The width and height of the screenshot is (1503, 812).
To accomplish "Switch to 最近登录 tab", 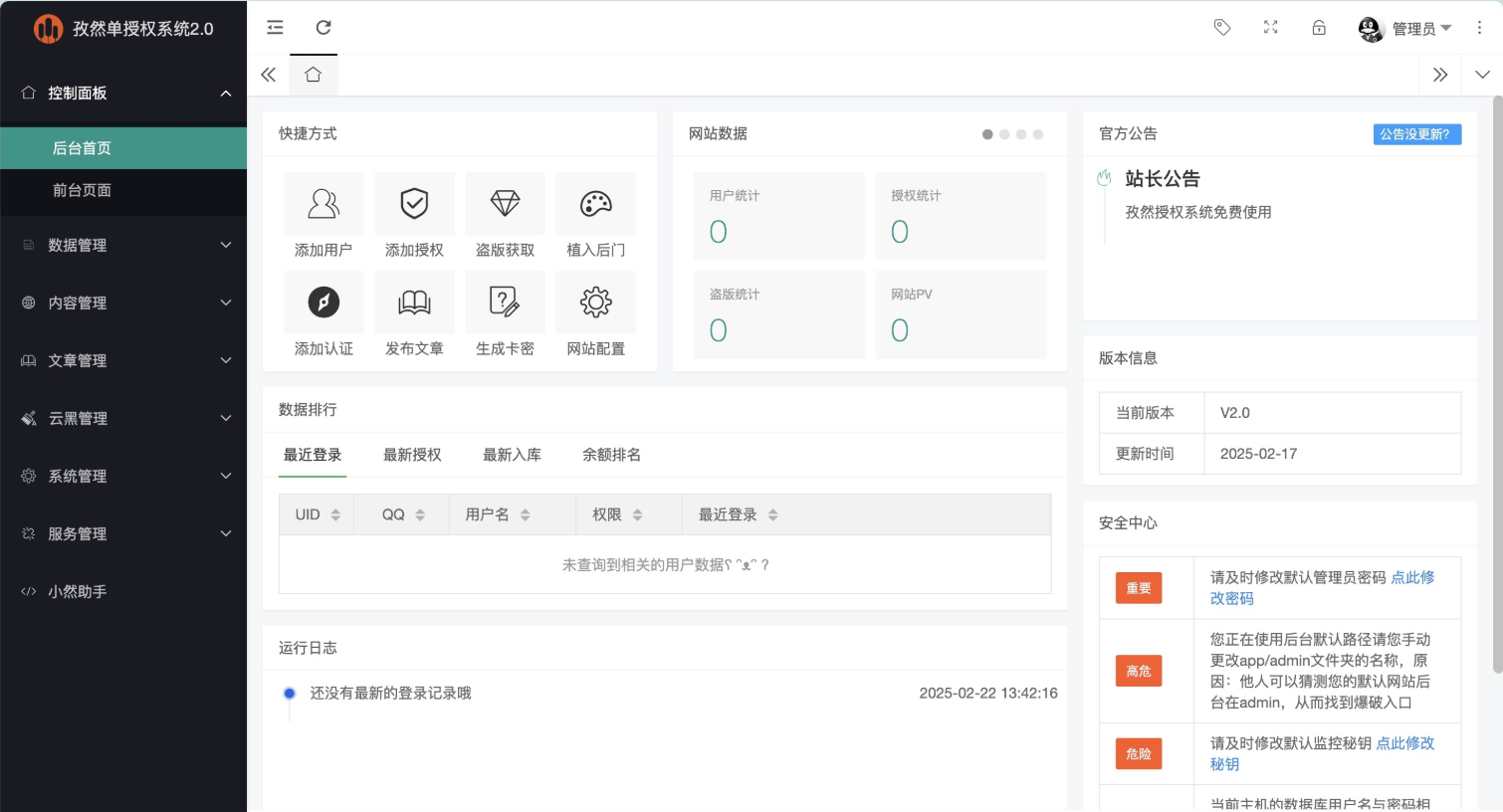I will coord(313,455).
